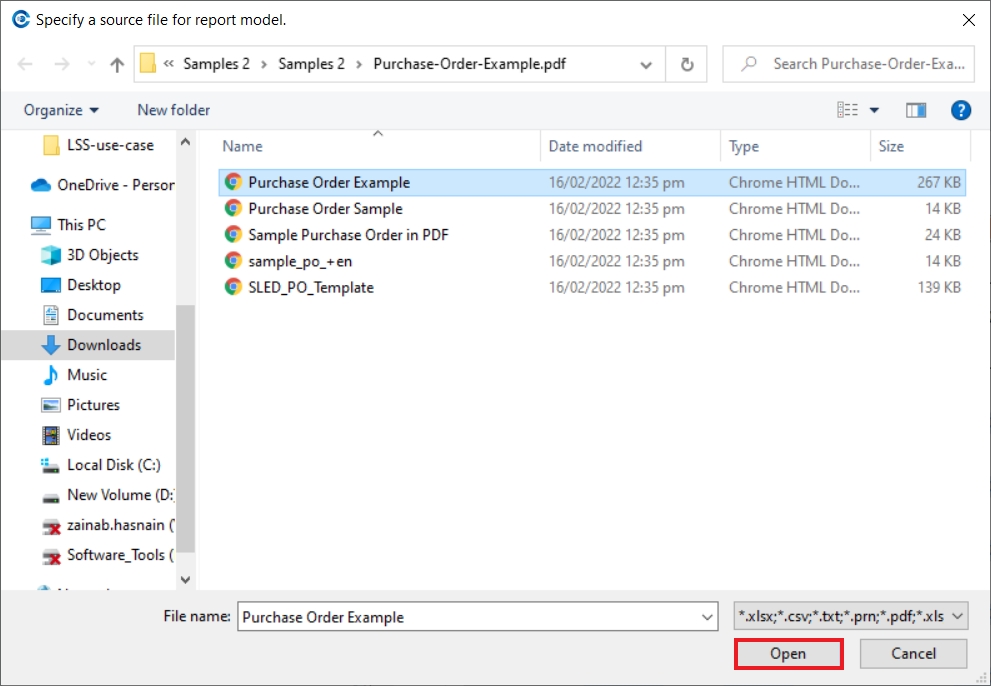Open the view options dropdown arrow
Image resolution: width=991 pixels, height=686 pixels.
coord(874,110)
